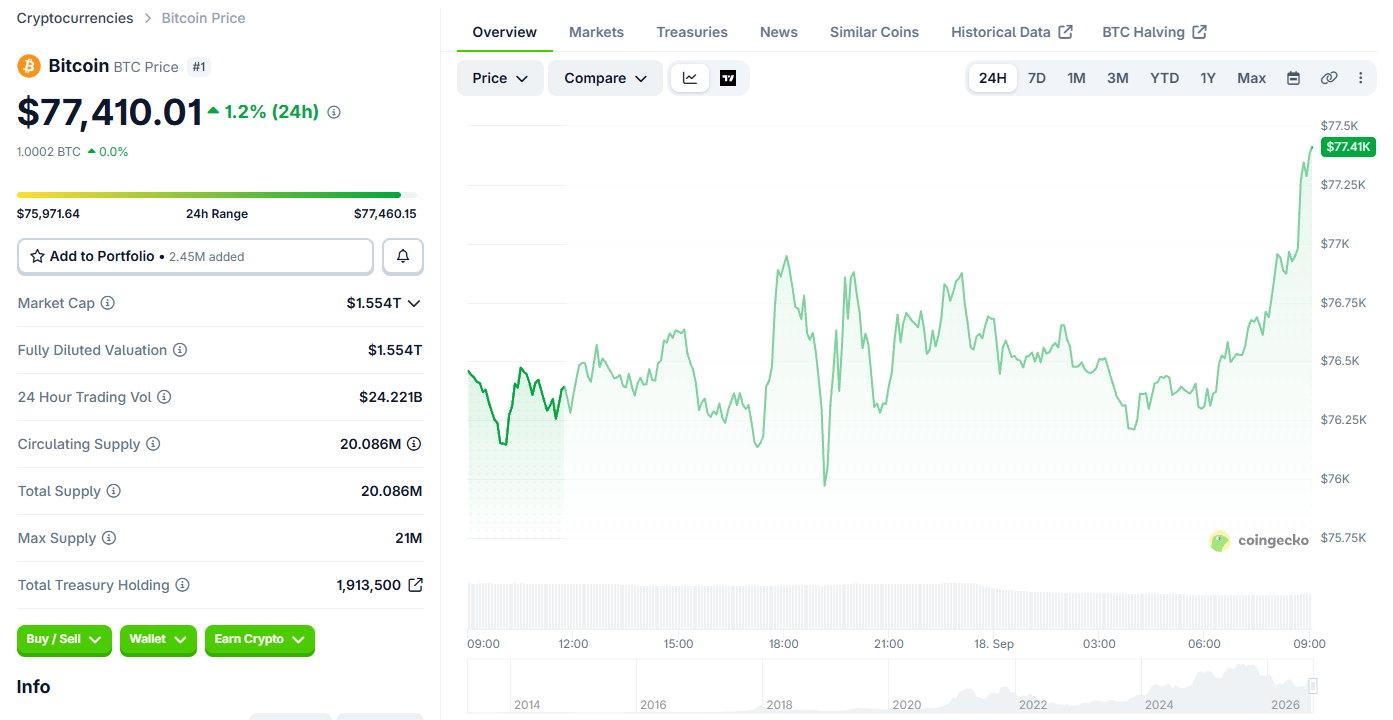The image size is (1393, 720).
Task: Show Fully Diluted Valuation info icon
Action: point(180,350)
